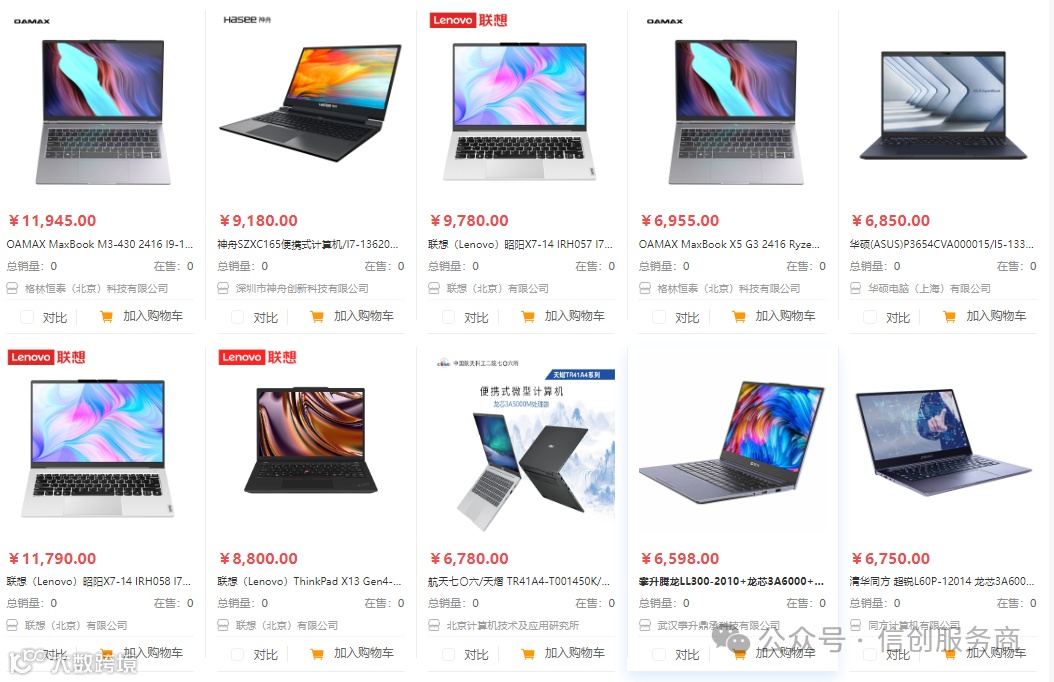1054x682 pixels.
Task: Open seller 北京计算机技术及应用研究所 link
Action: point(512,626)
